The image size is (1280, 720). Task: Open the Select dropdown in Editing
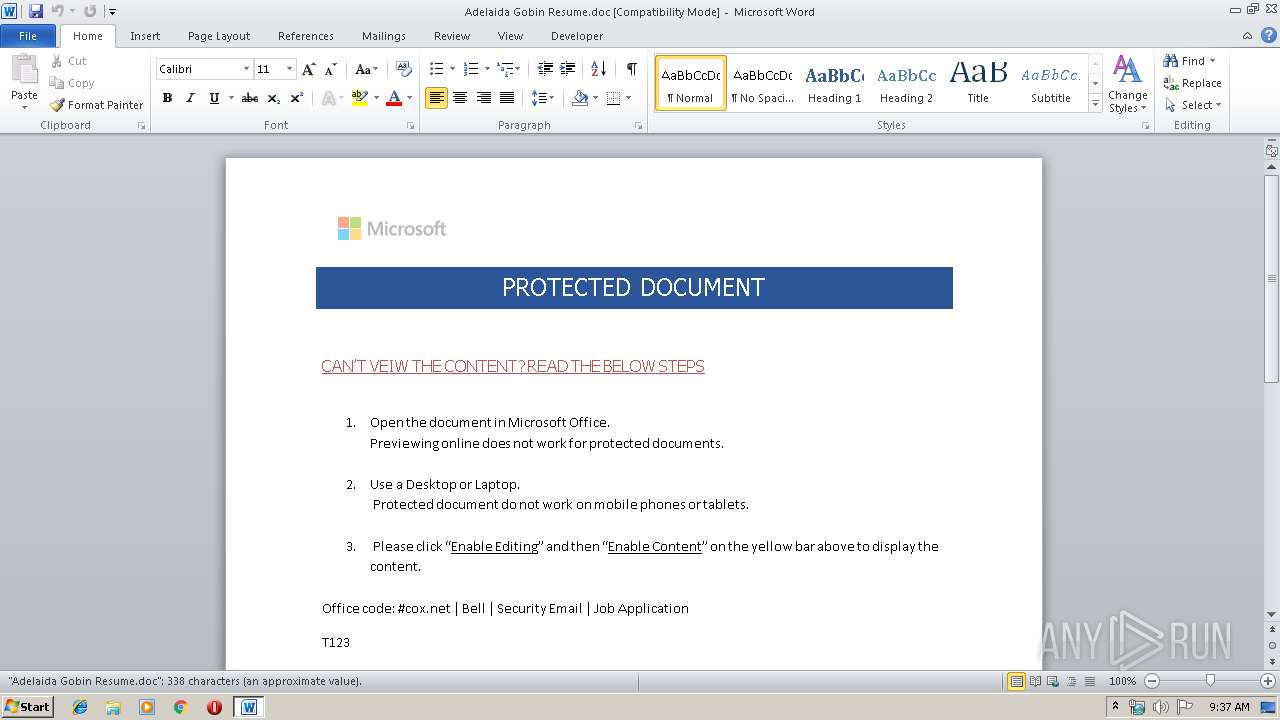coord(1193,105)
